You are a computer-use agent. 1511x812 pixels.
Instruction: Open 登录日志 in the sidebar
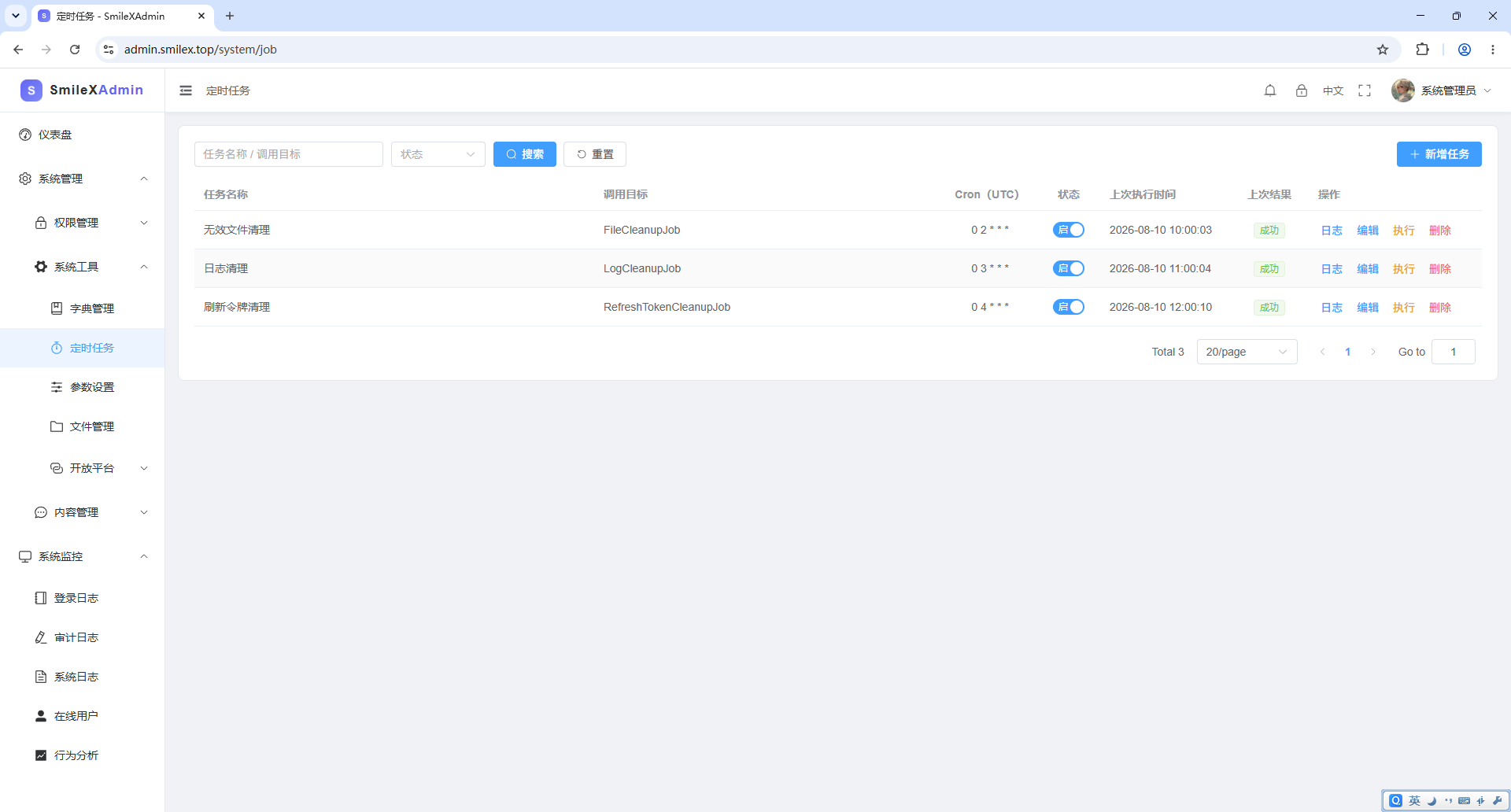click(83, 598)
